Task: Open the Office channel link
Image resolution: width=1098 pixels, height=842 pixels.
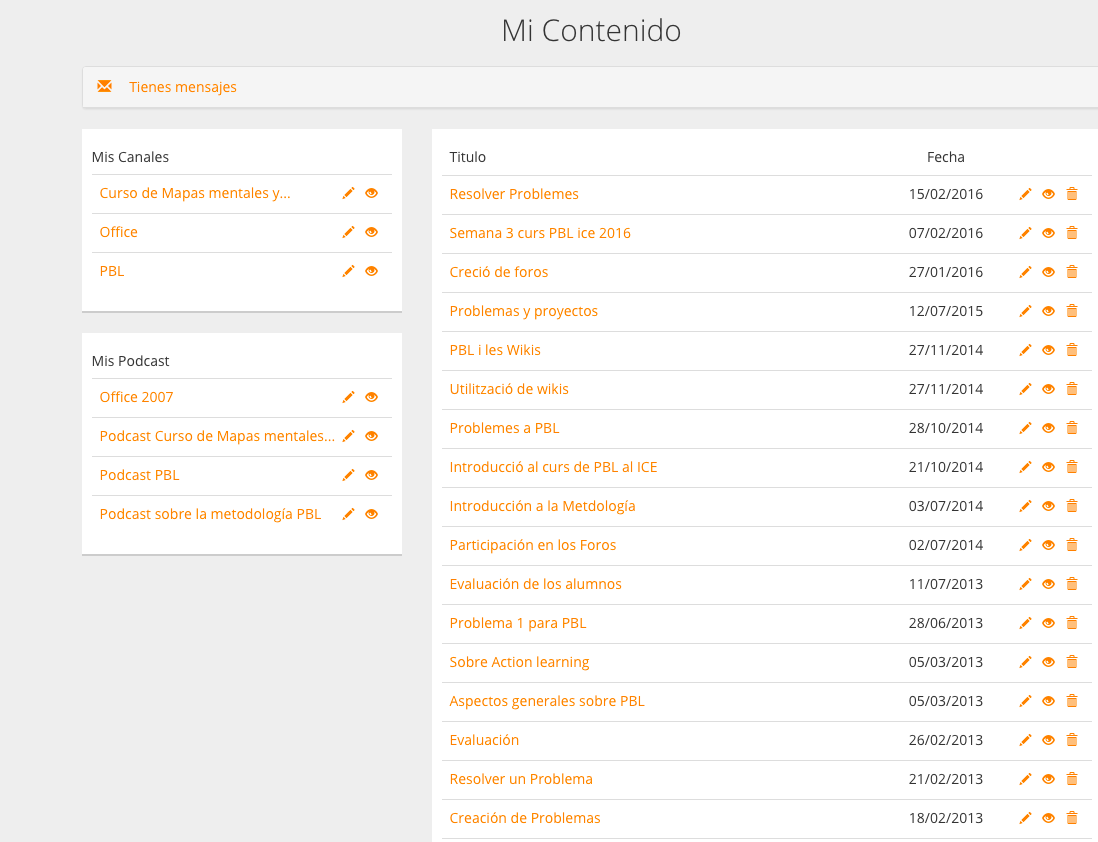Action: click(x=118, y=233)
